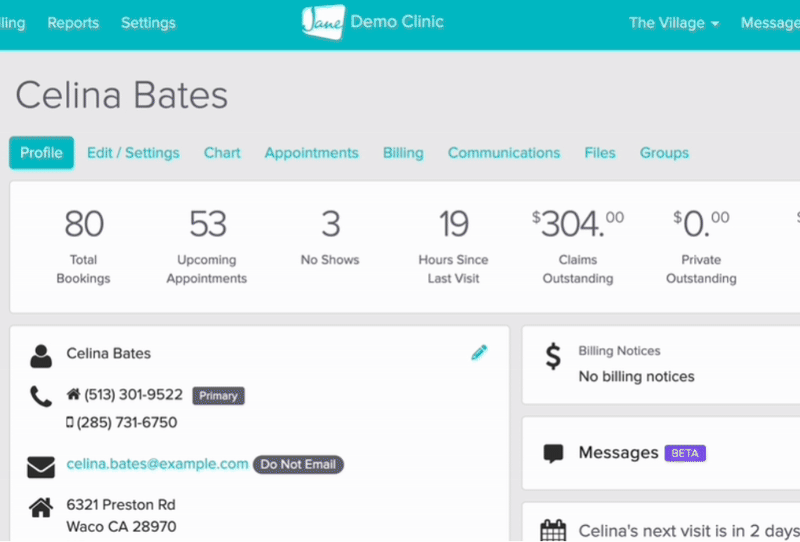This screenshot has height=542, width=800.
Task: Click the next visit calendar icon
Action: pyautogui.click(x=553, y=531)
